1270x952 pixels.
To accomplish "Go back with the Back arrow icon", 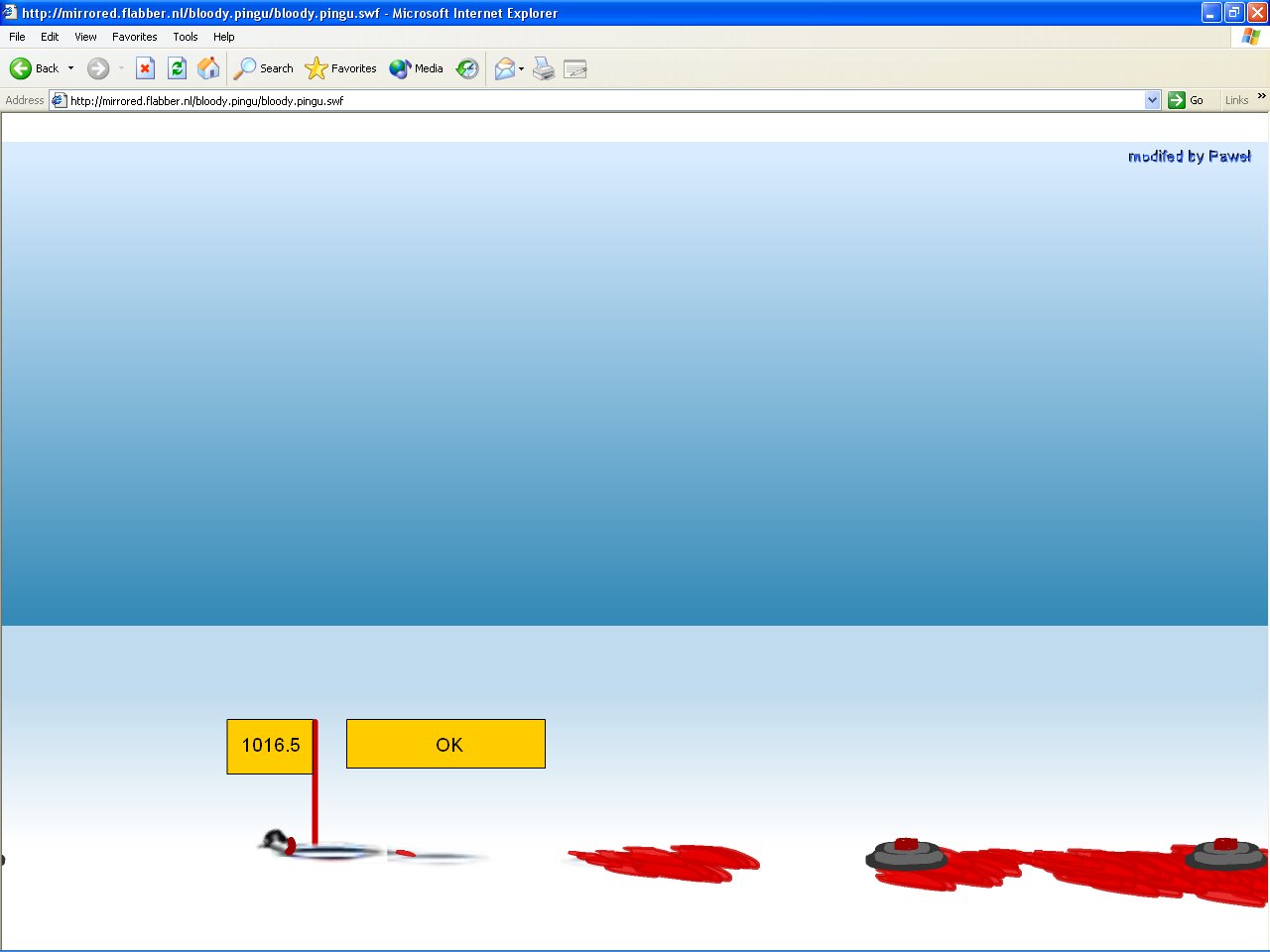I will click(x=21, y=68).
